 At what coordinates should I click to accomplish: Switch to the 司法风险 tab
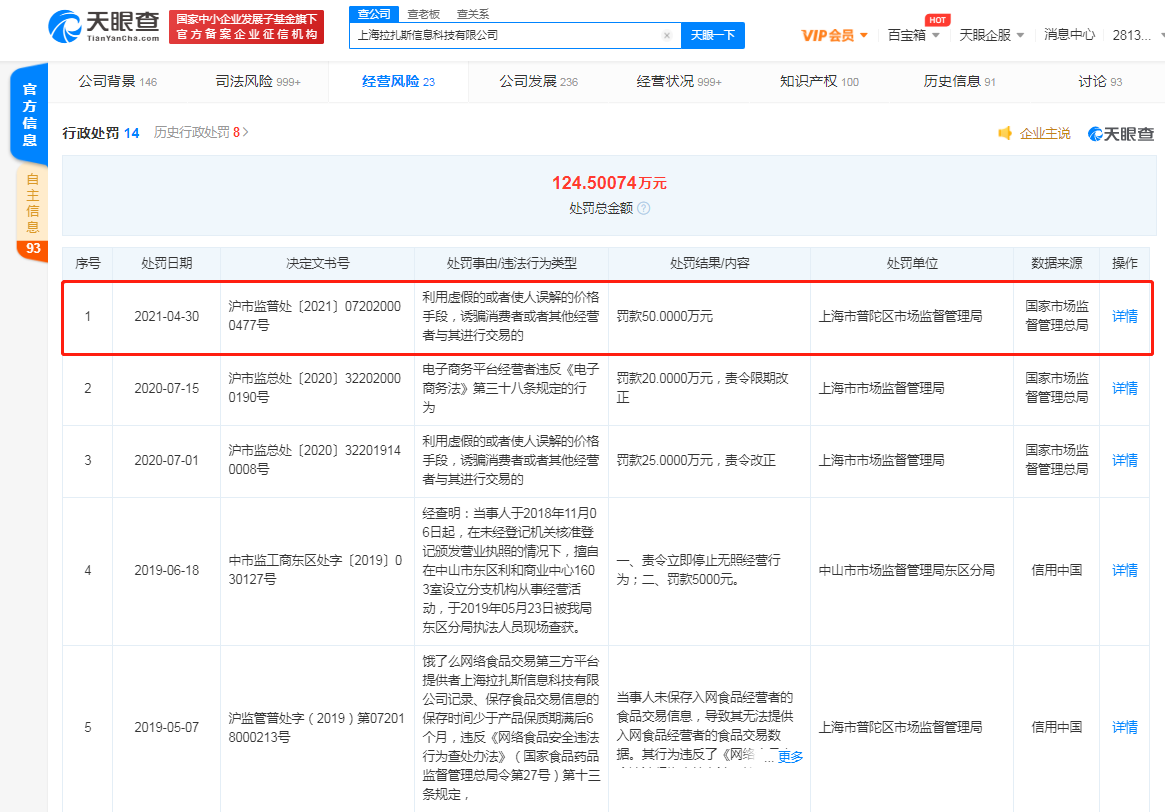(257, 81)
